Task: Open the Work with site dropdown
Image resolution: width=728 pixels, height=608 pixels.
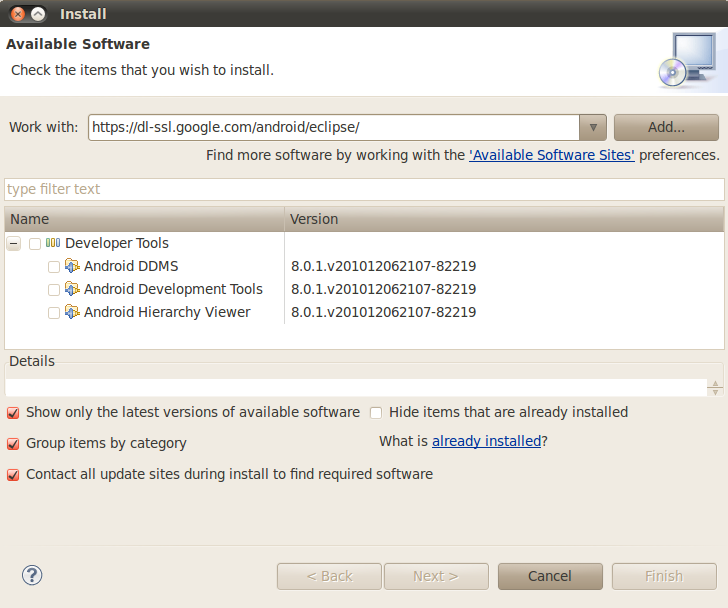Action: (593, 128)
